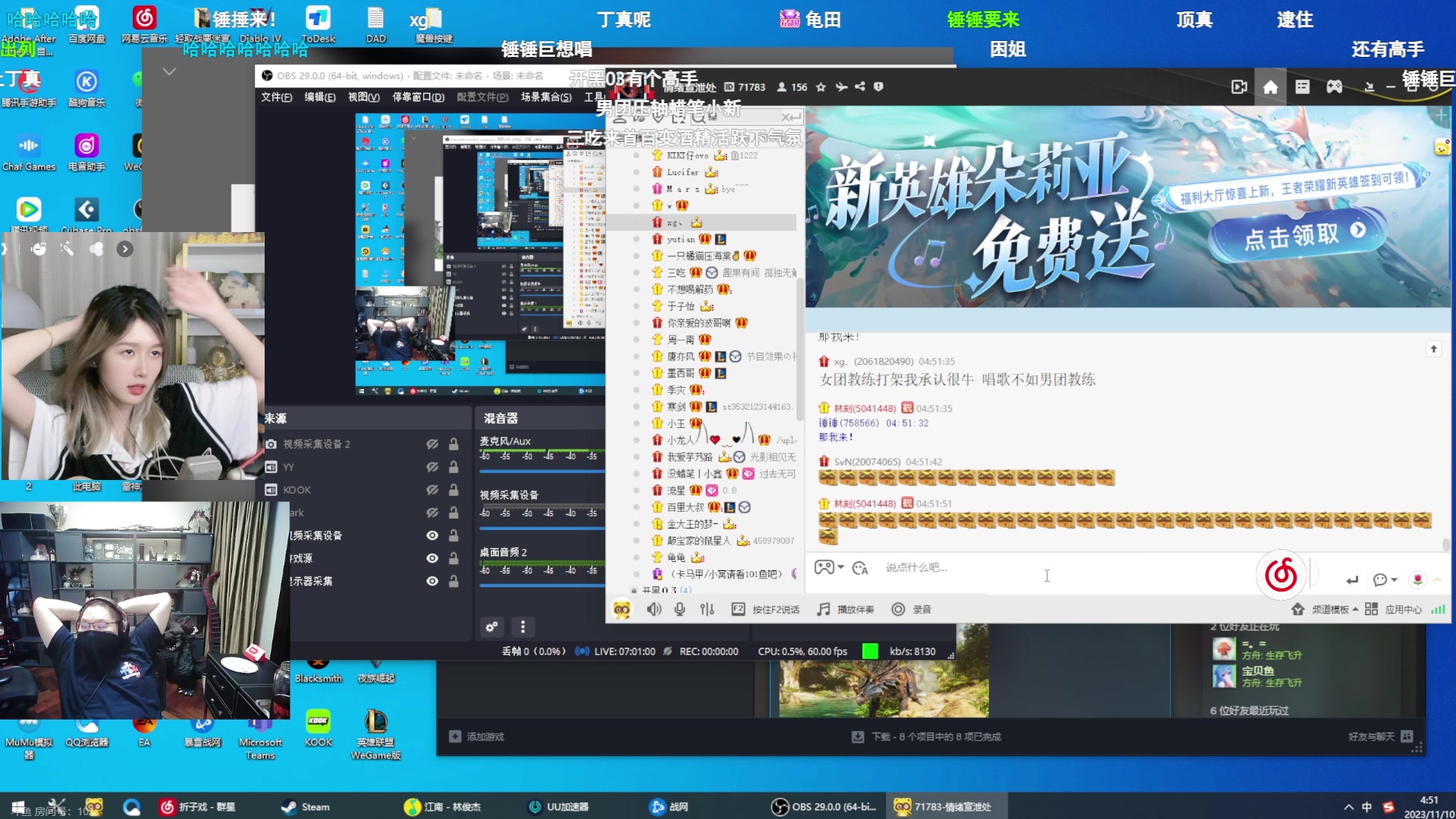This screenshot has width=1456, height=819.
Task: Show the YY source in OBS
Action: tap(432, 467)
